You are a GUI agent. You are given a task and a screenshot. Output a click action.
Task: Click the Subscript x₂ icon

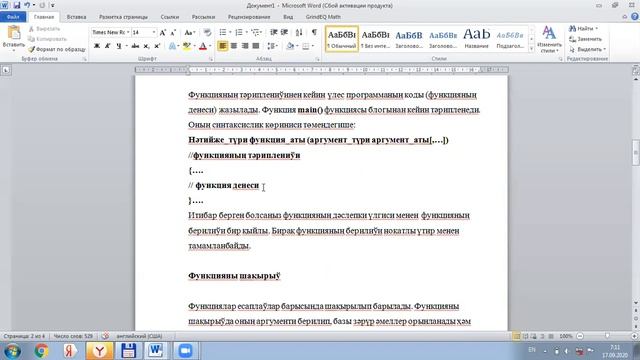[146, 46]
